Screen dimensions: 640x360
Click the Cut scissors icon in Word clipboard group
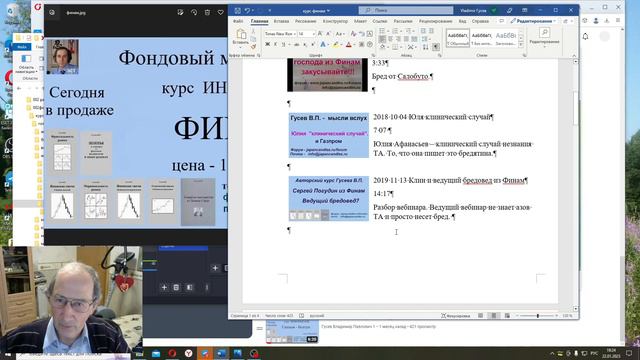pyautogui.click(x=253, y=31)
